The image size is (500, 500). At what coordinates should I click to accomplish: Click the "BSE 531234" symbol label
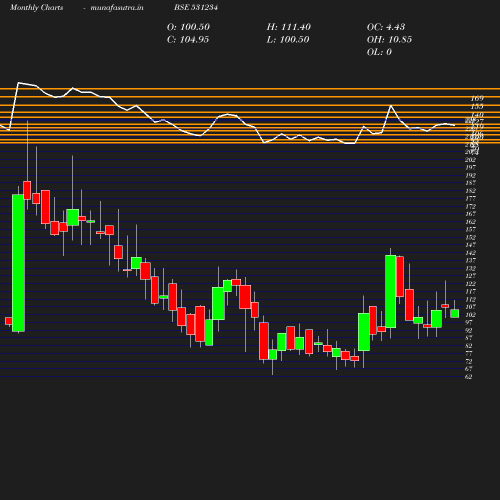196,7
